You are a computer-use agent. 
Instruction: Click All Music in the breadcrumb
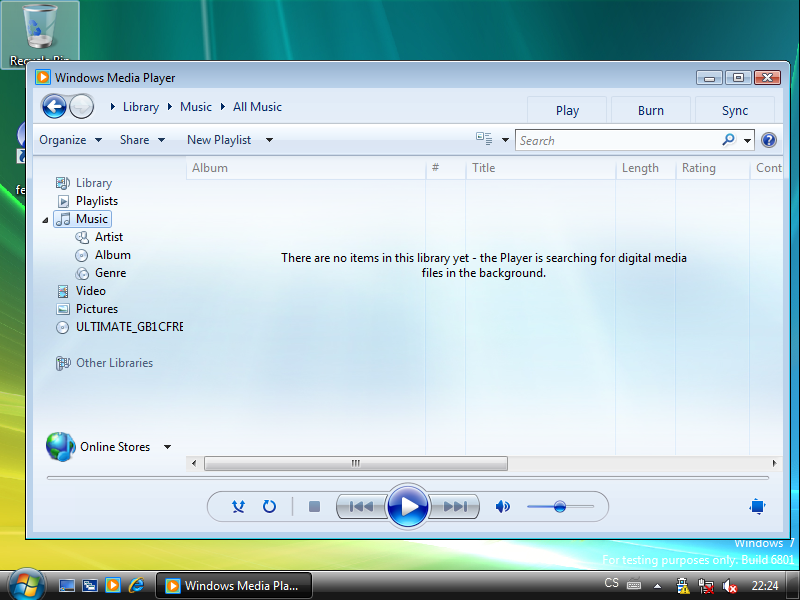coord(257,107)
